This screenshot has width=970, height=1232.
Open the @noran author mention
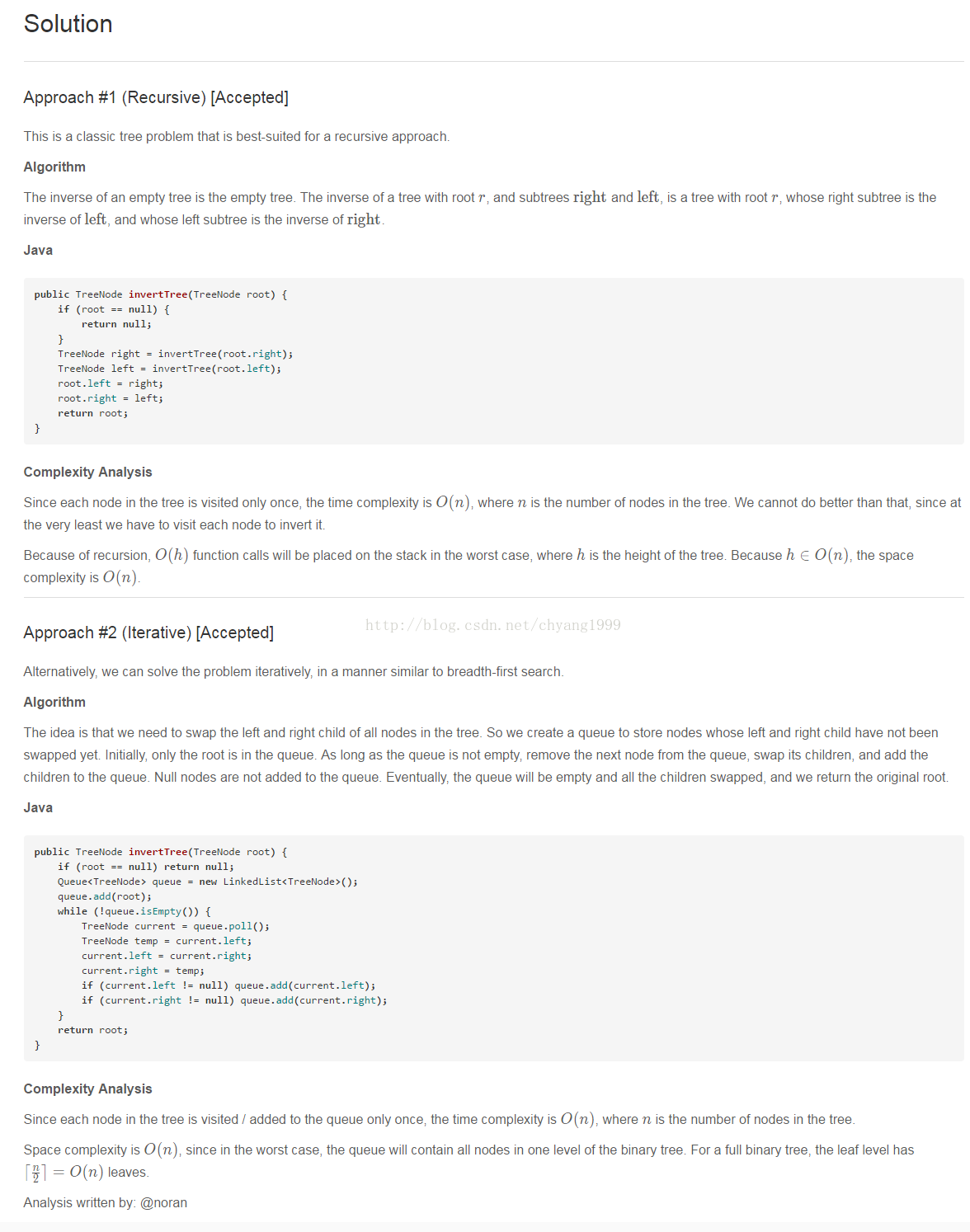[x=163, y=1202]
